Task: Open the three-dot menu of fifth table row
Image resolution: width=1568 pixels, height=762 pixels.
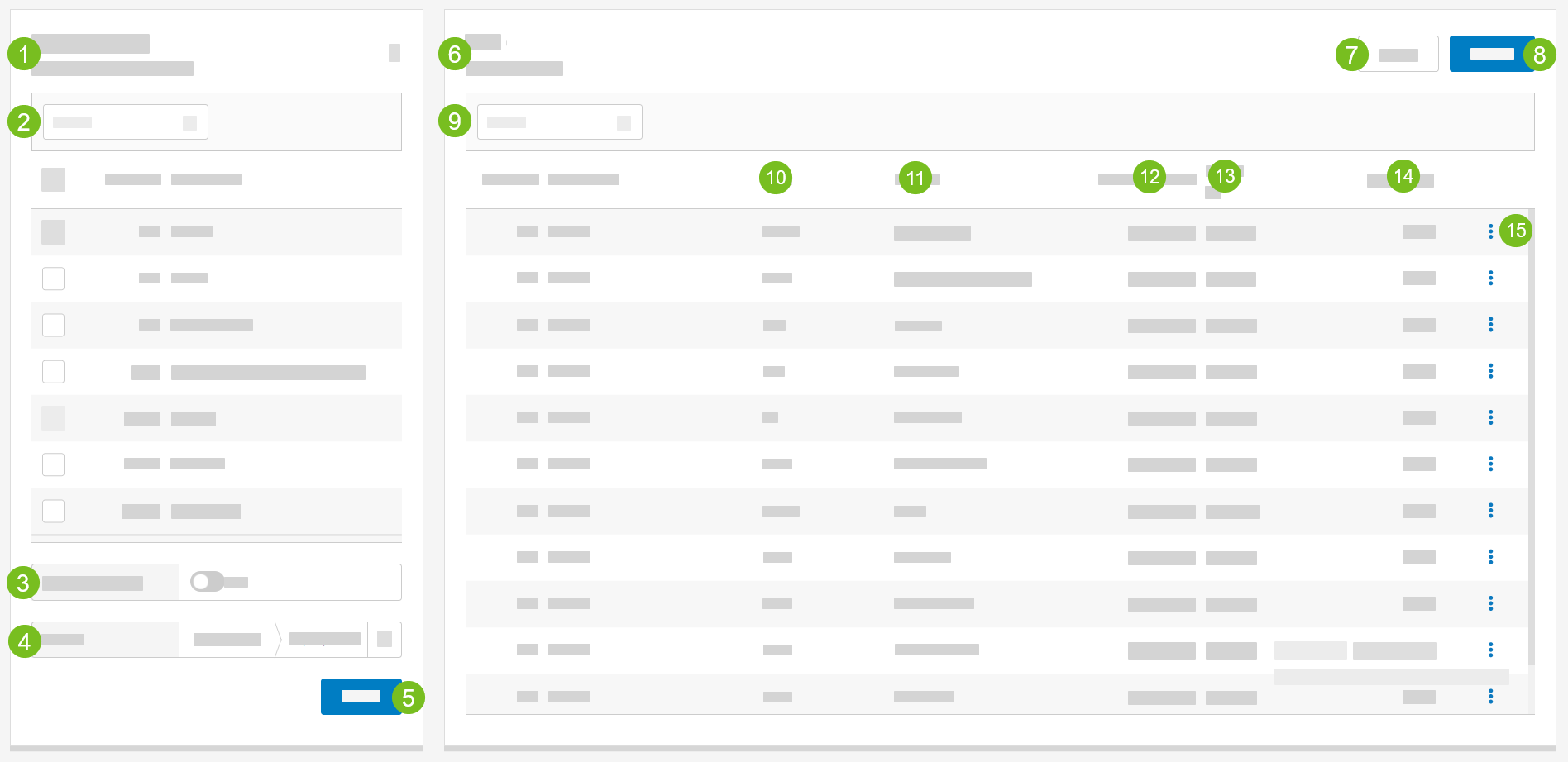Action: point(1491,417)
